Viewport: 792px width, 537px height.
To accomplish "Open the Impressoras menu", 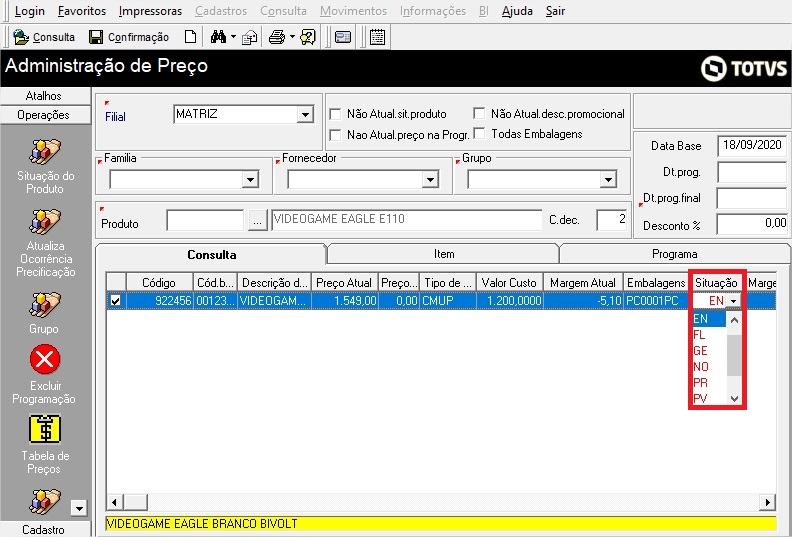I will [x=151, y=11].
